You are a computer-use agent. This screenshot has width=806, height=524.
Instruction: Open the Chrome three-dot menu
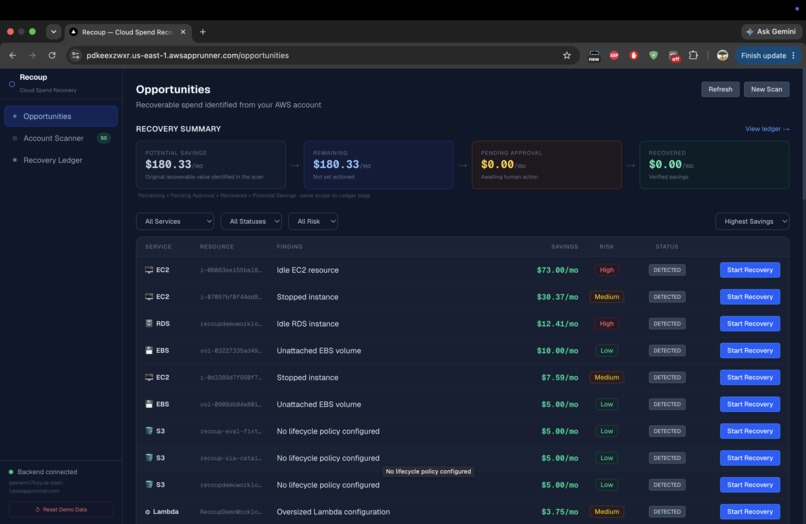[x=794, y=56]
